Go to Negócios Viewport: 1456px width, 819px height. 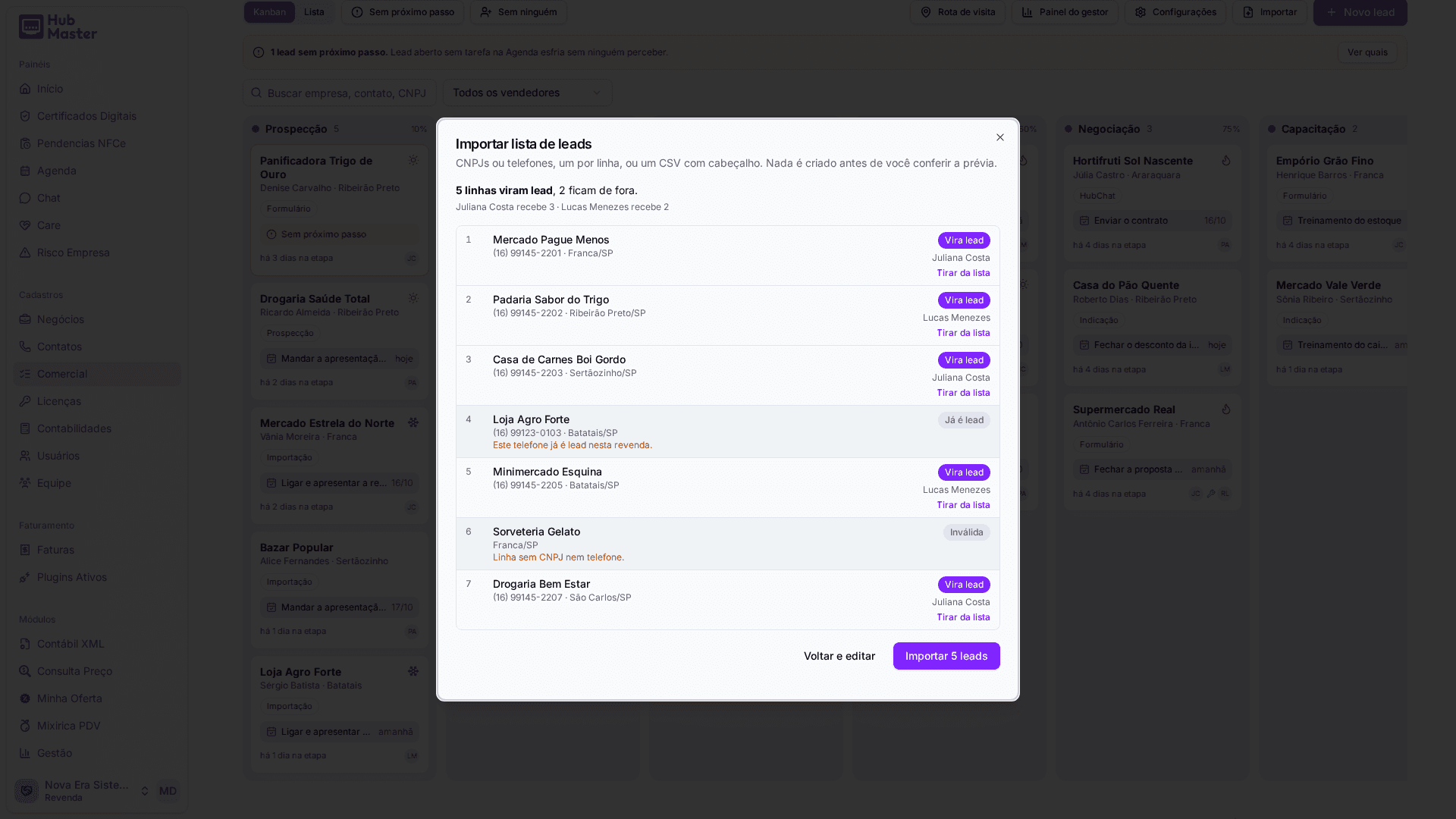[x=97, y=319]
